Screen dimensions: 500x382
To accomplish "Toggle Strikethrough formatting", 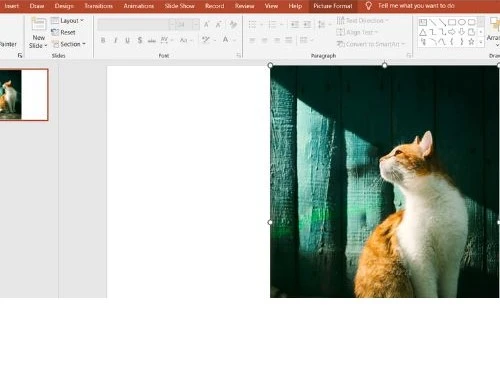I will [x=152, y=40].
